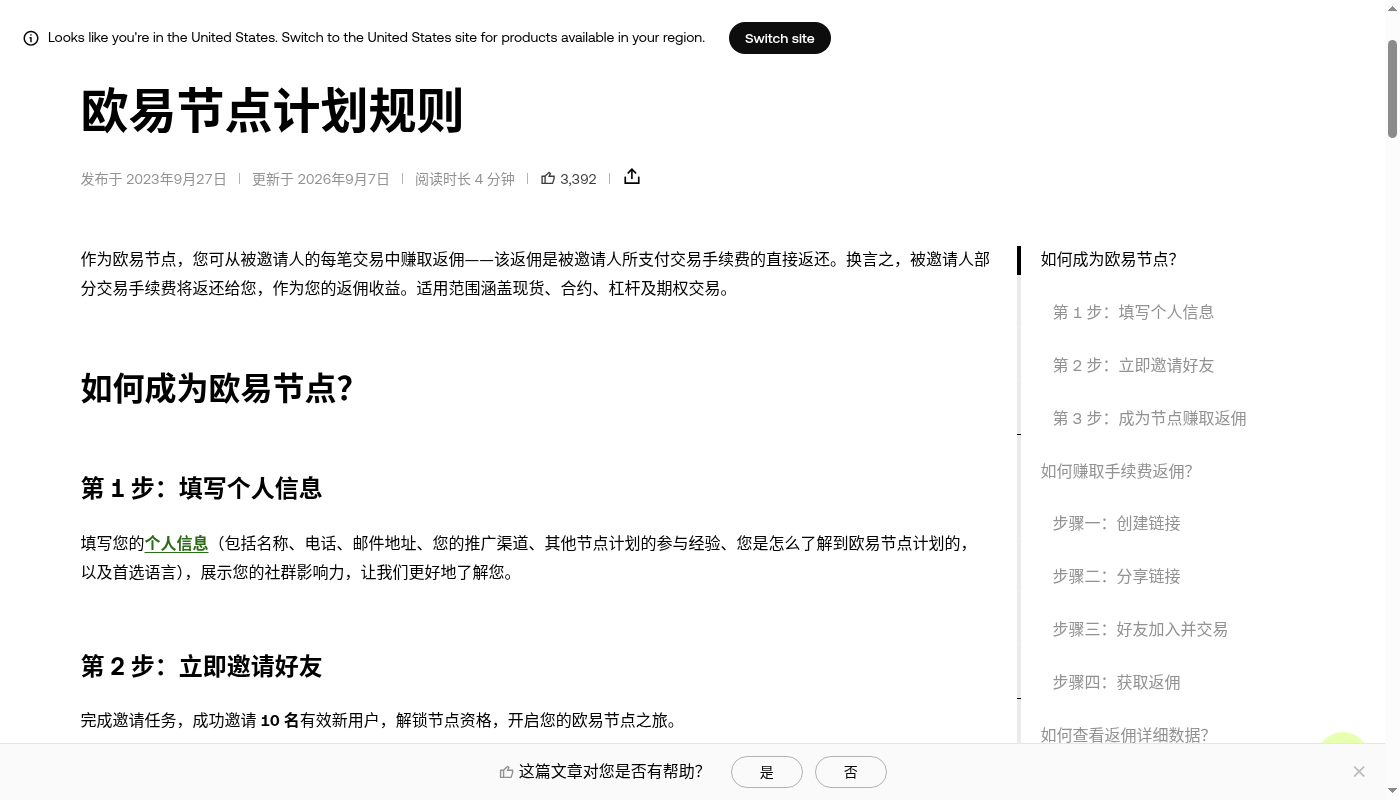
Task: Click the info icon in region banner
Action: [x=31, y=38]
